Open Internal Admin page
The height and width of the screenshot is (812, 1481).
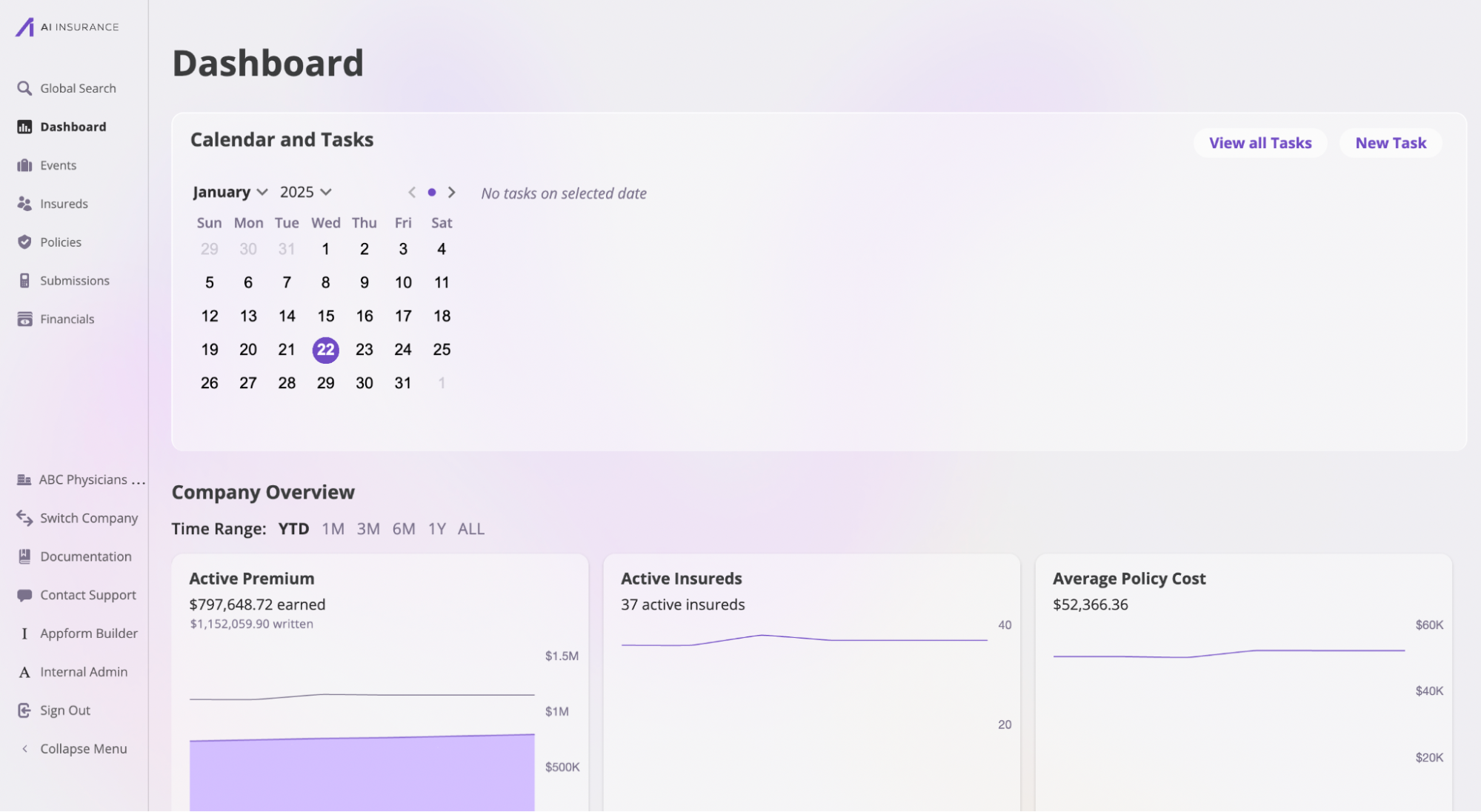pos(84,672)
